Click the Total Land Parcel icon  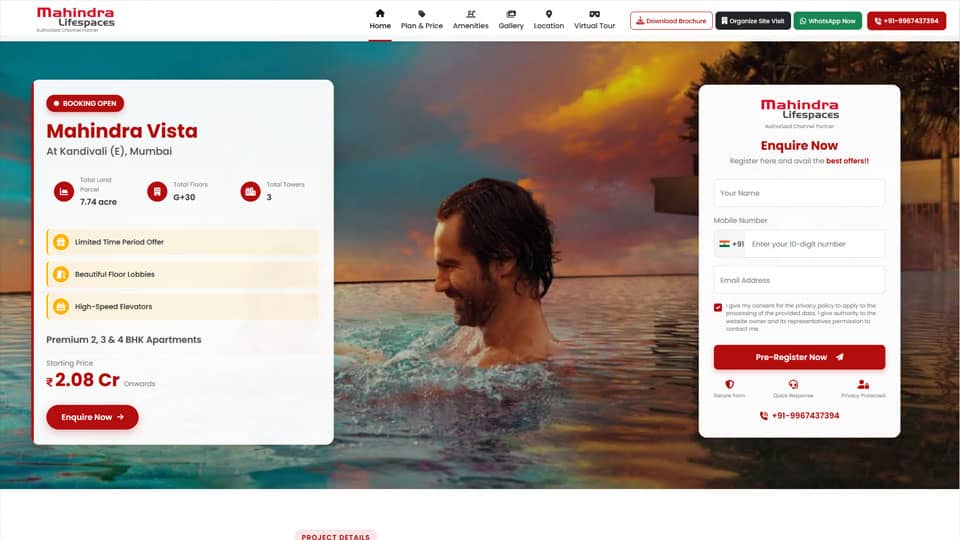64,192
